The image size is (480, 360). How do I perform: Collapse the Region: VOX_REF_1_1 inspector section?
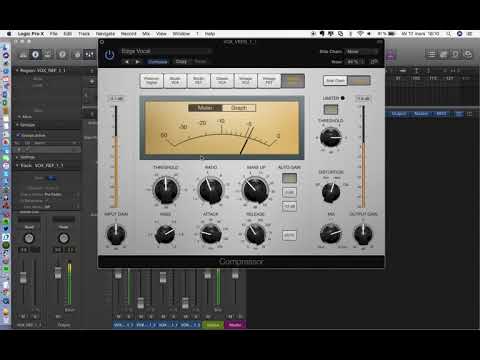click(17, 70)
